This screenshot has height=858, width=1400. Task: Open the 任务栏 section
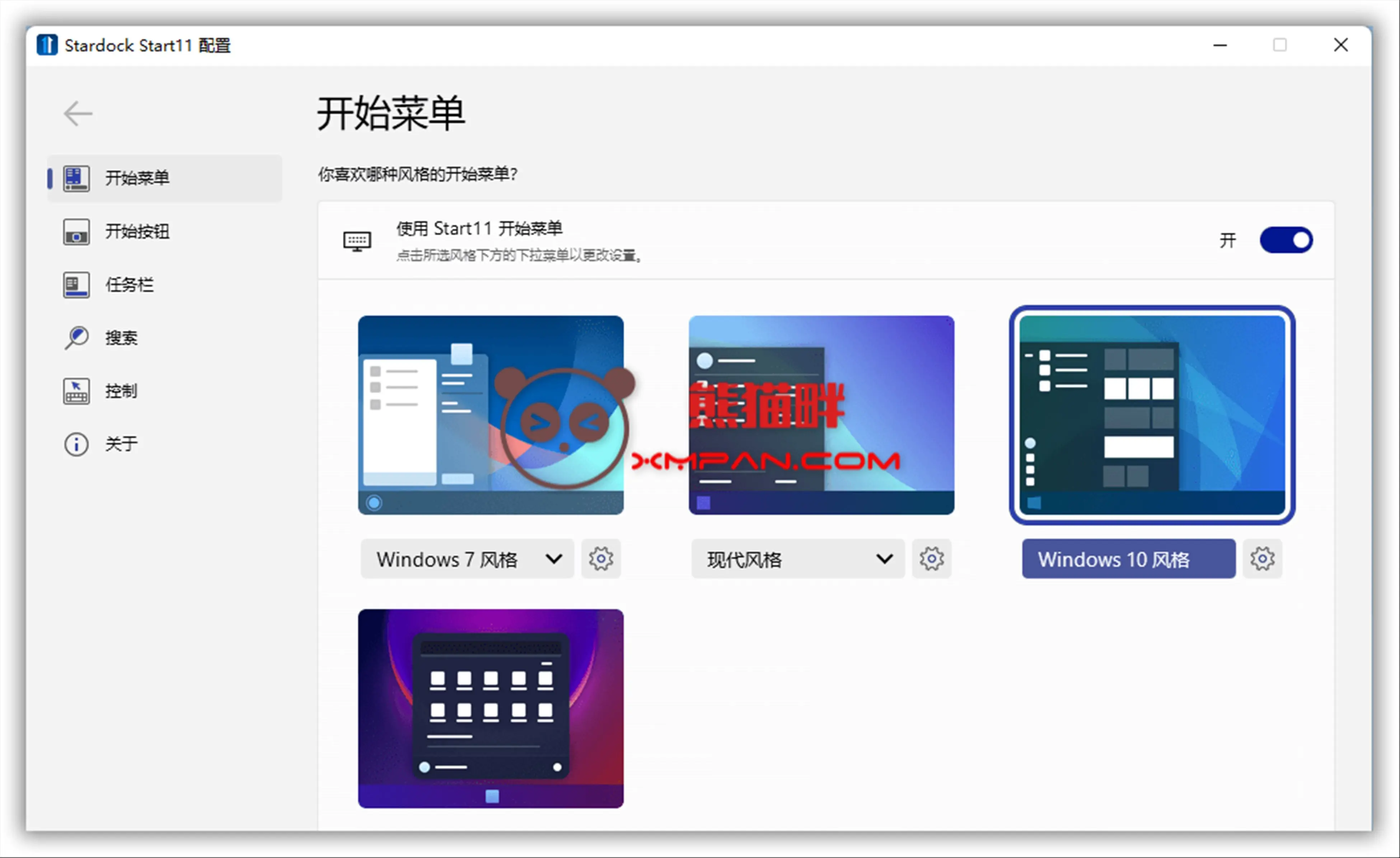(x=165, y=285)
